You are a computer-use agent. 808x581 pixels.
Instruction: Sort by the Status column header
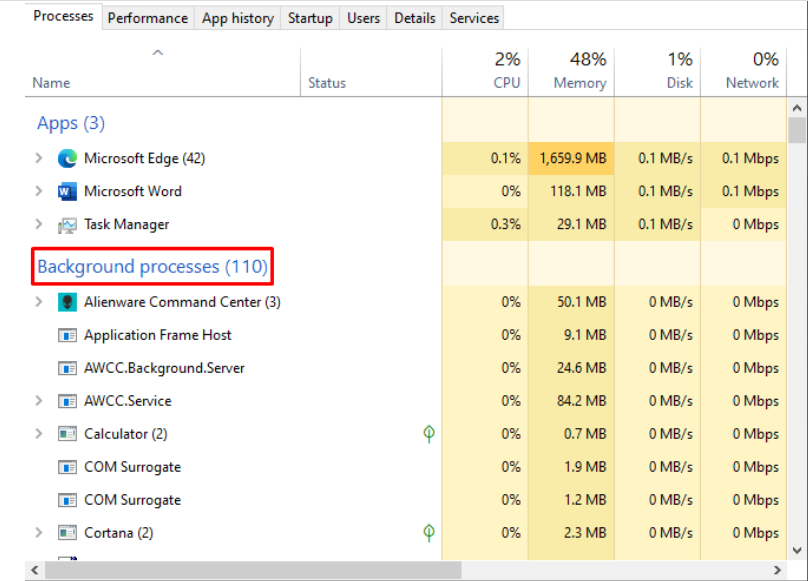point(371,72)
